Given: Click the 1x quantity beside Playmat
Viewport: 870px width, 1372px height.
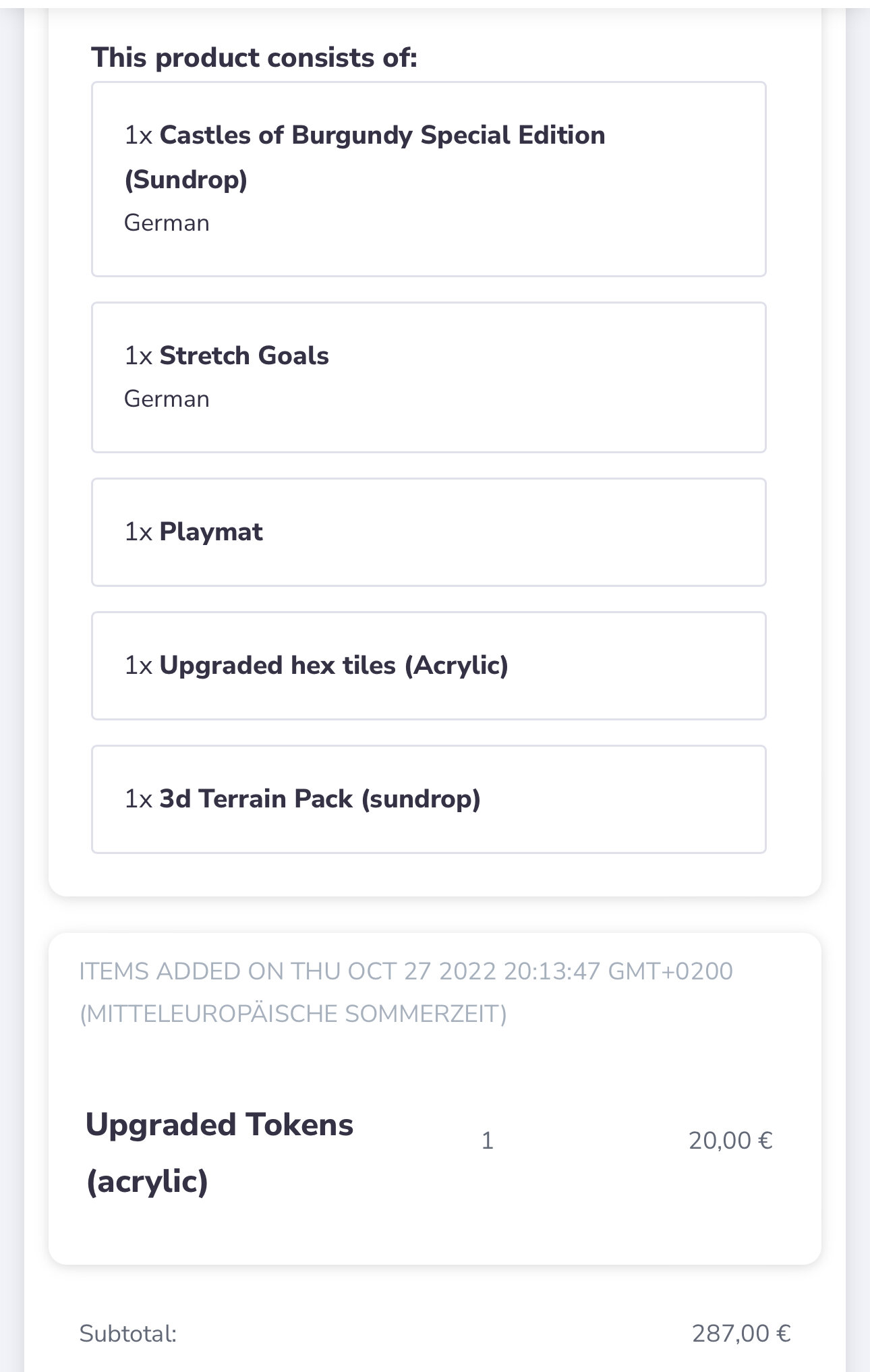Looking at the screenshot, I should (x=138, y=532).
